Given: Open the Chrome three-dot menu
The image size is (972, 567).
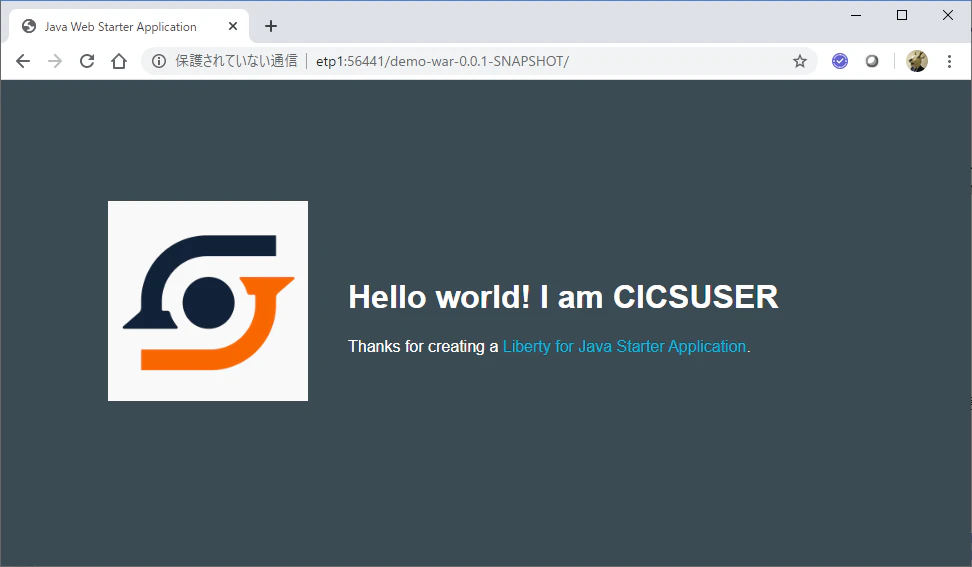Looking at the screenshot, I should (x=949, y=61).
